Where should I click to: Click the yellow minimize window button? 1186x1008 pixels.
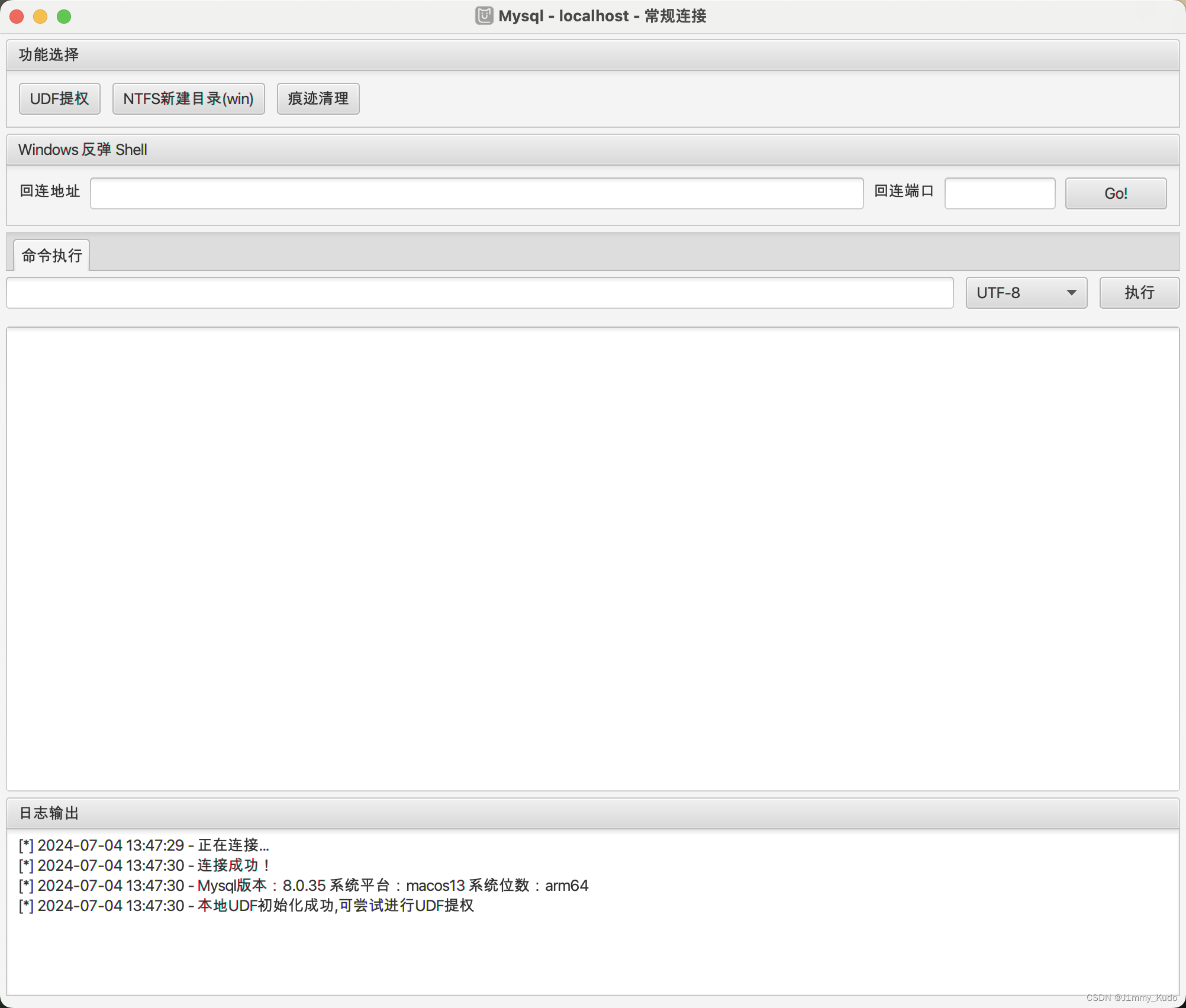tap(40, 17)
